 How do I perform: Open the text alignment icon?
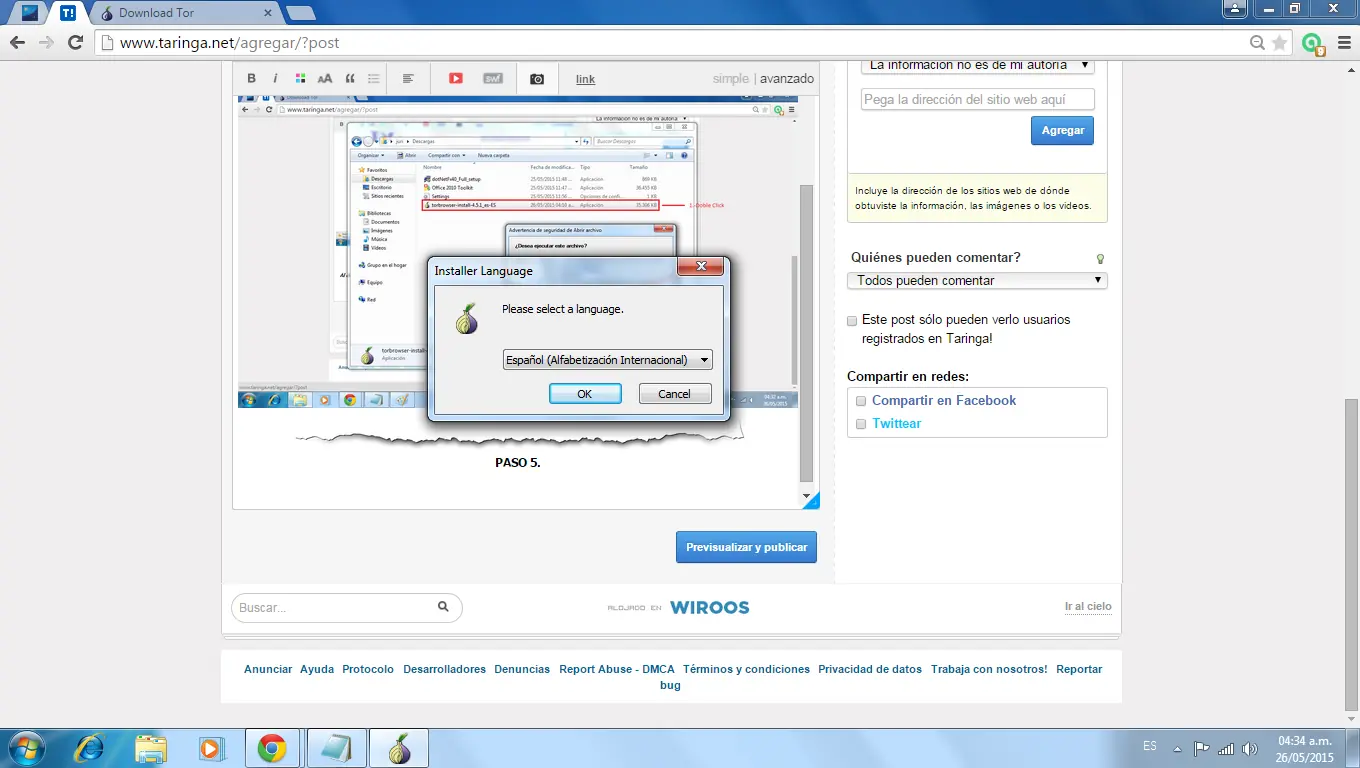408,78
